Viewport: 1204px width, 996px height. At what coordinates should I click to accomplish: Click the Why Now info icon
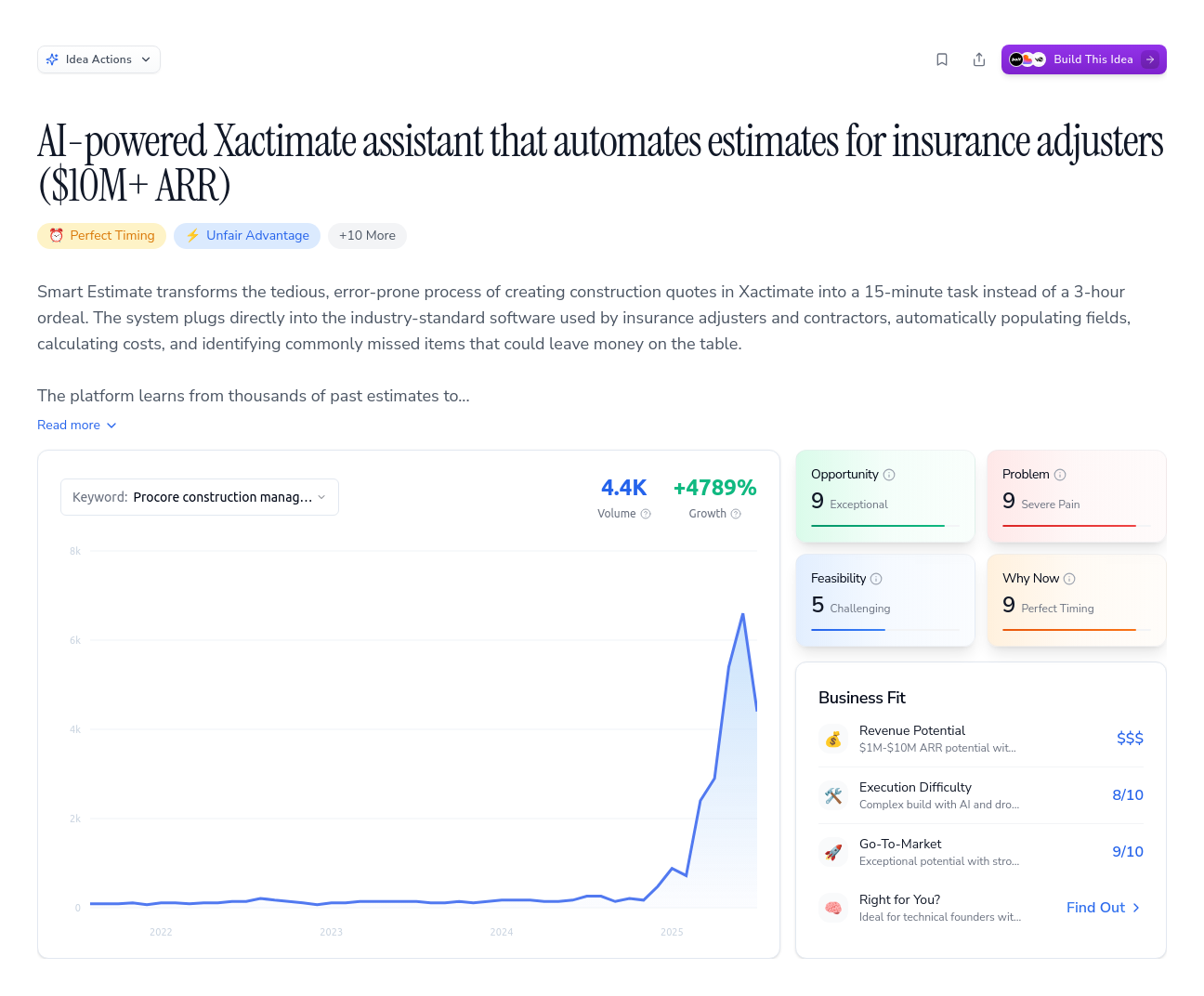pos(1069,579)
